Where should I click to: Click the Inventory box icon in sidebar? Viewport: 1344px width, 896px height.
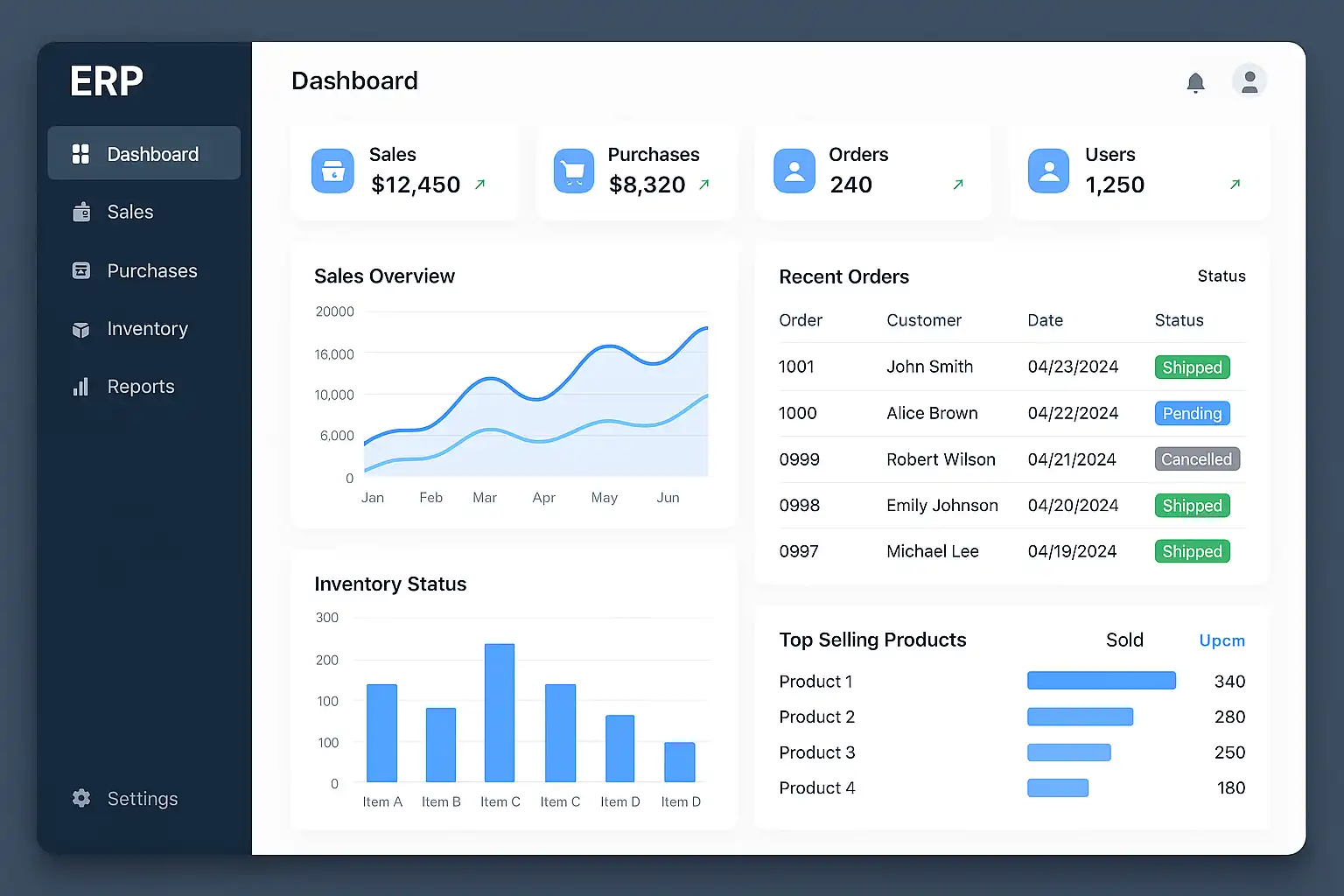pyautogui.click(x=81, y=329)
